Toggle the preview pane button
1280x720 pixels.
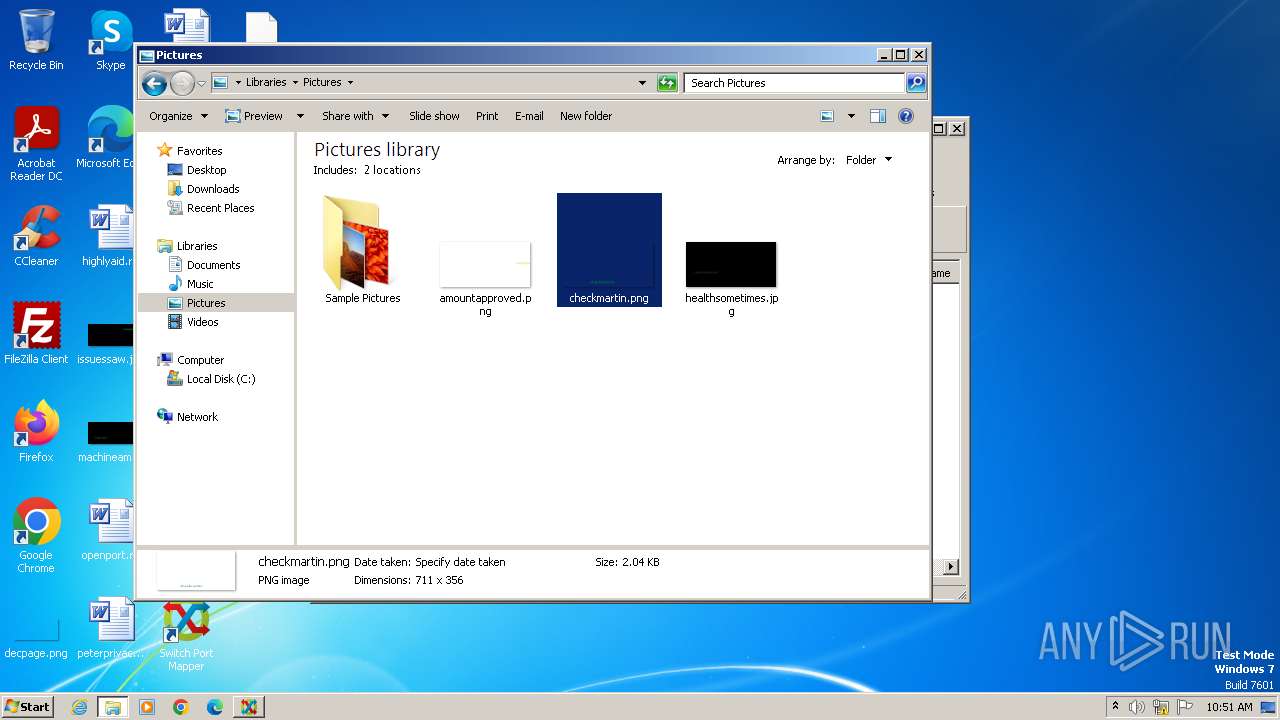pyautogui.click(x=878, y=116)
